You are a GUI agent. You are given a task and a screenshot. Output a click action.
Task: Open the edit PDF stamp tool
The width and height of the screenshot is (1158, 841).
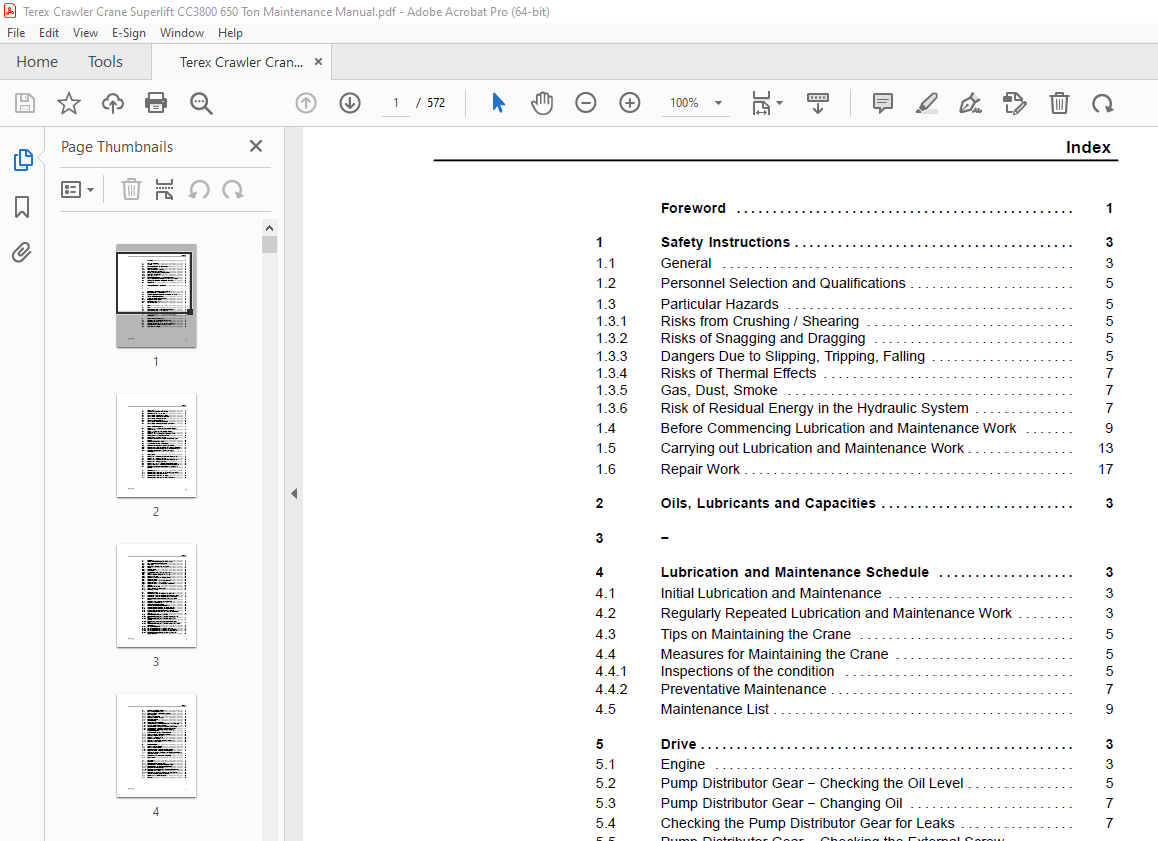1015,103
